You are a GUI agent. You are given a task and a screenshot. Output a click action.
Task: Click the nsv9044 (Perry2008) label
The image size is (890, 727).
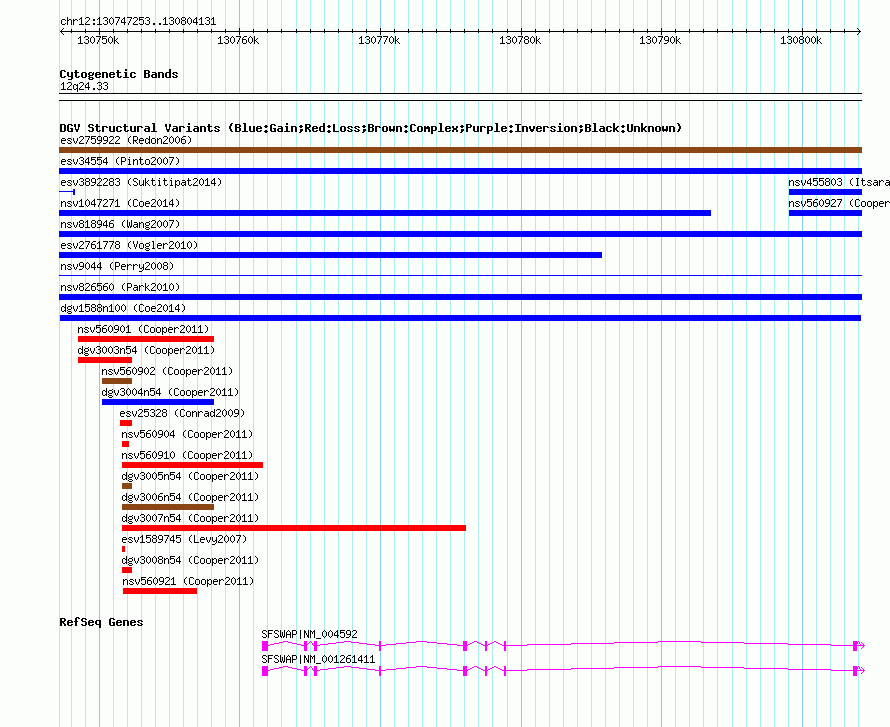pyautogui.click(x=117, y=266)
